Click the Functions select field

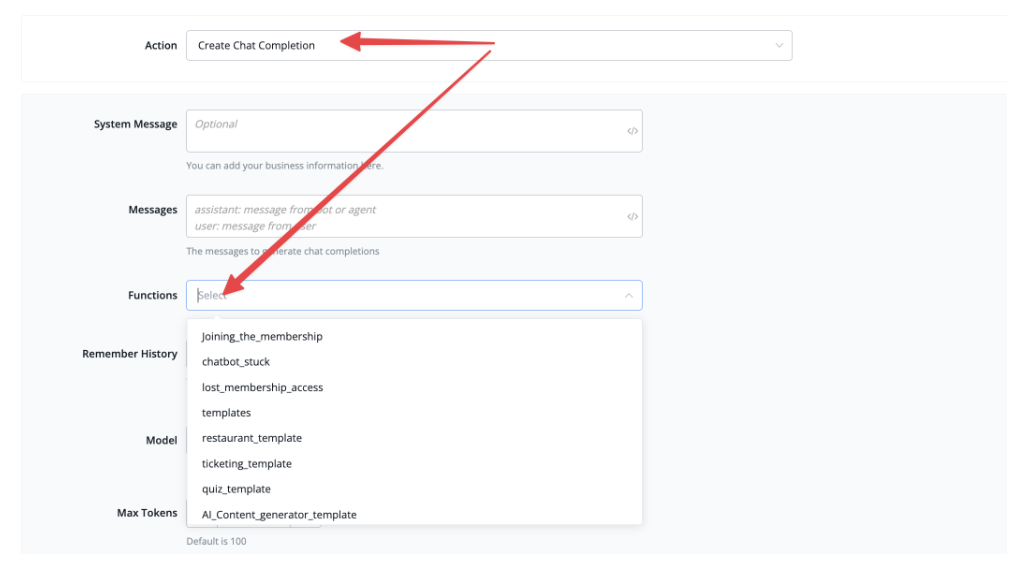[x=414, y=296]
